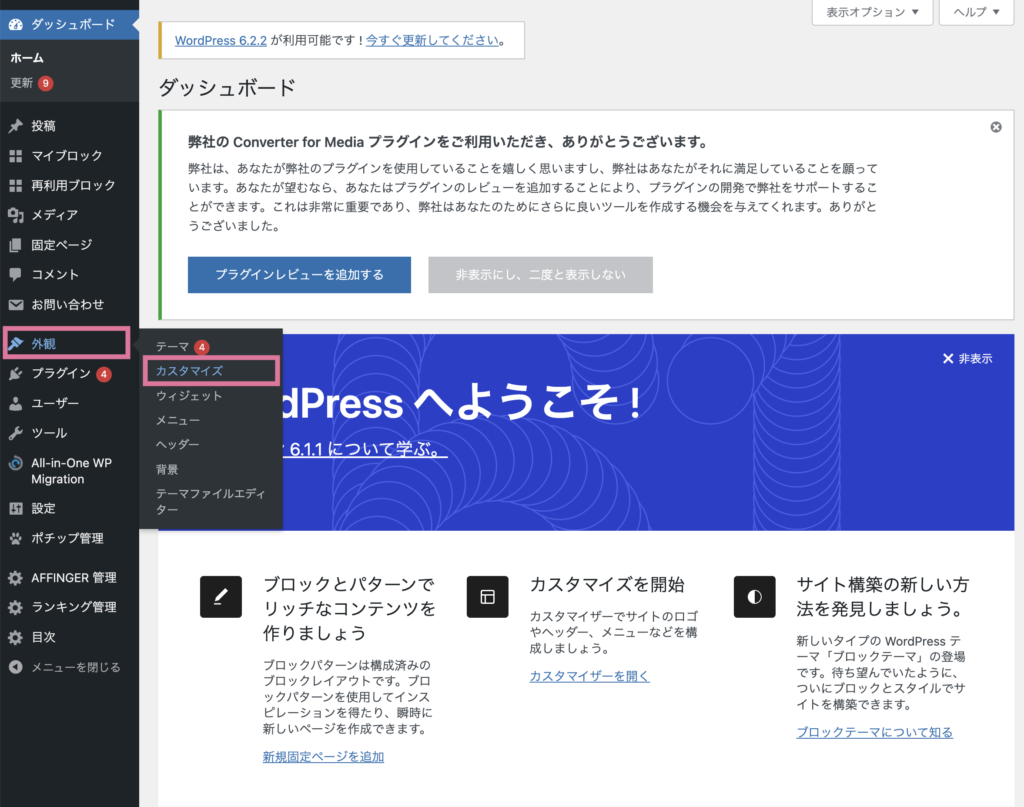
Task: Click the user icon beside ユーザー
Action: click(x=16, y=404)
